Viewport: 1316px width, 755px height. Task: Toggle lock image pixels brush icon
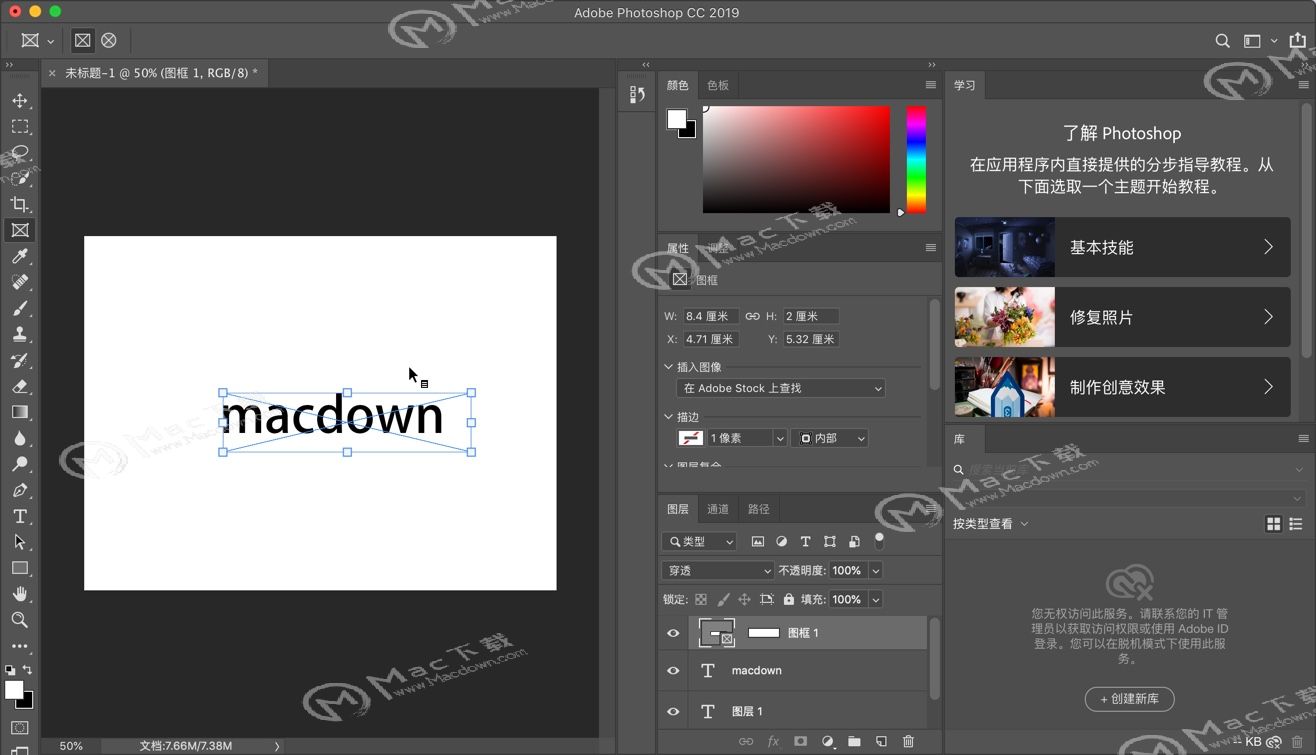[x=723, y=599]
